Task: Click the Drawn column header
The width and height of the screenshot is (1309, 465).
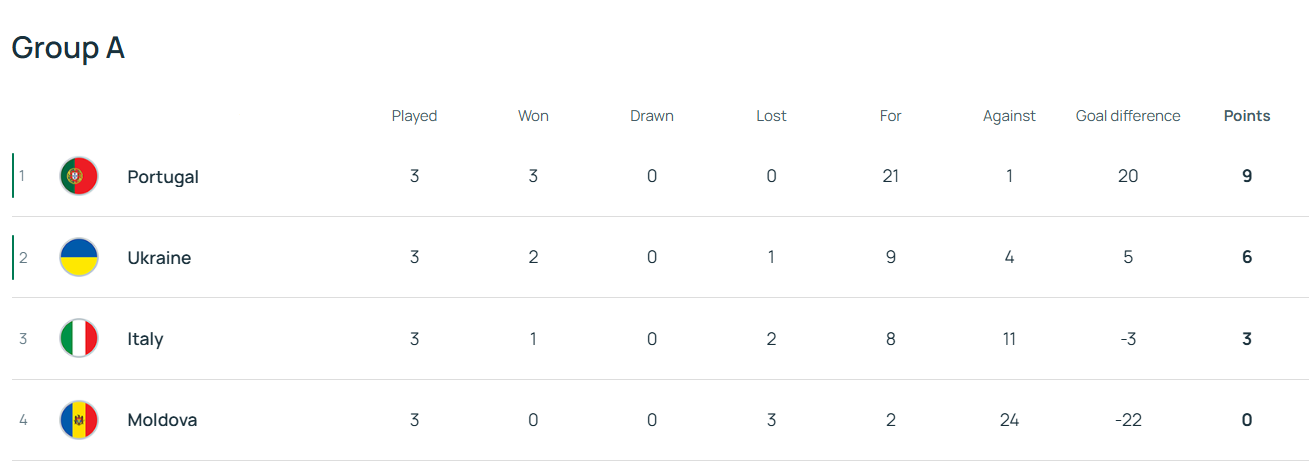Action: 652,116
